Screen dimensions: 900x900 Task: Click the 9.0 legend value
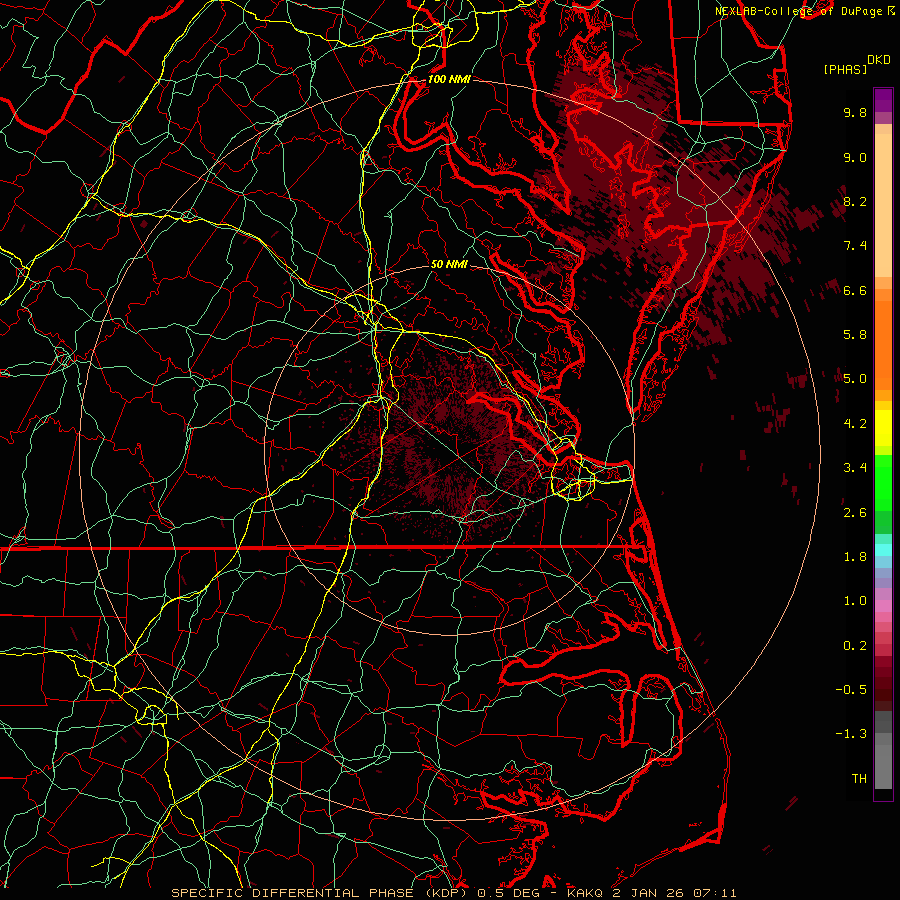point(855,157)
